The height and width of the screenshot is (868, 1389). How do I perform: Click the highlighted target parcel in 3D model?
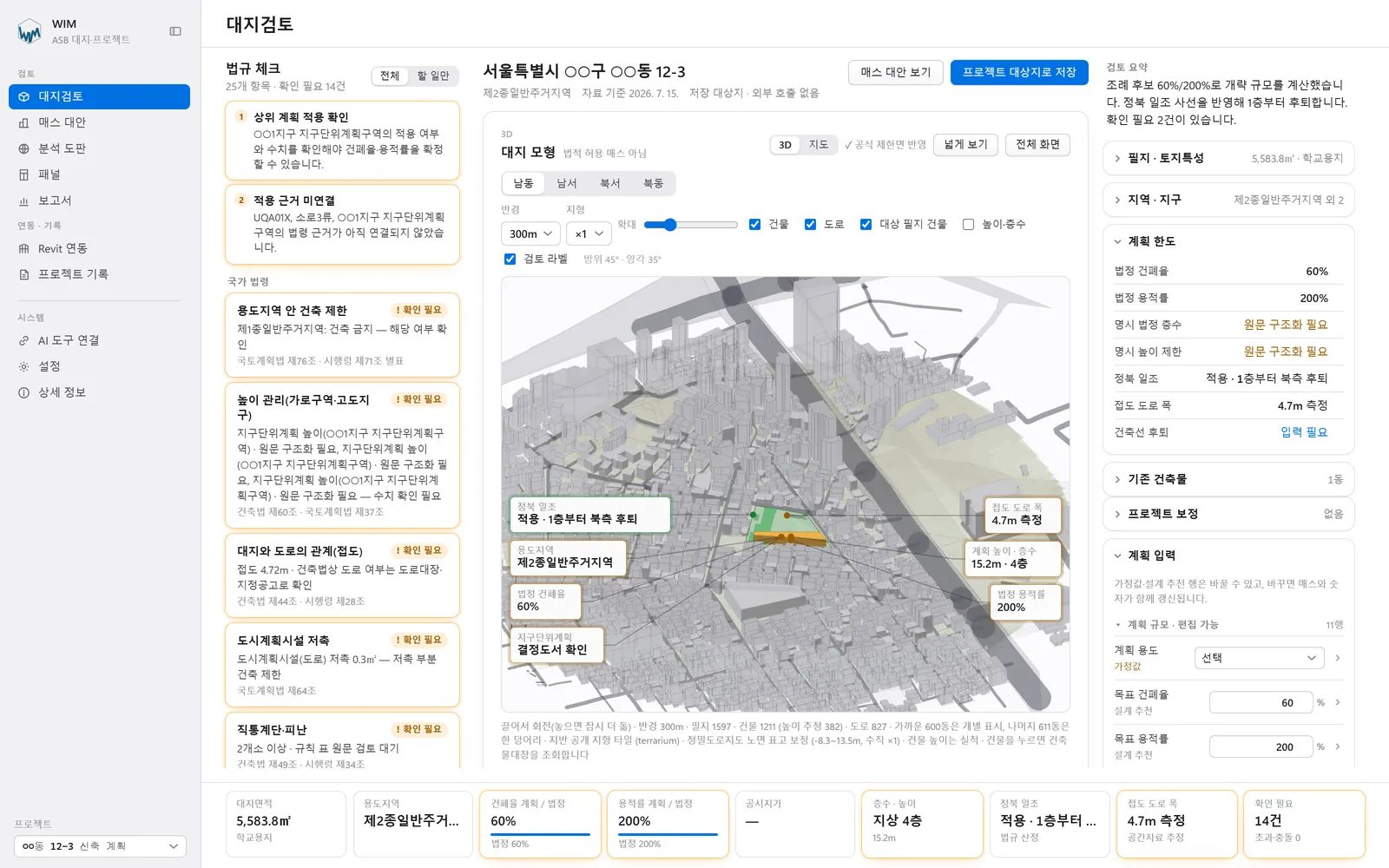pyautogui.click(x=787, y=526)
